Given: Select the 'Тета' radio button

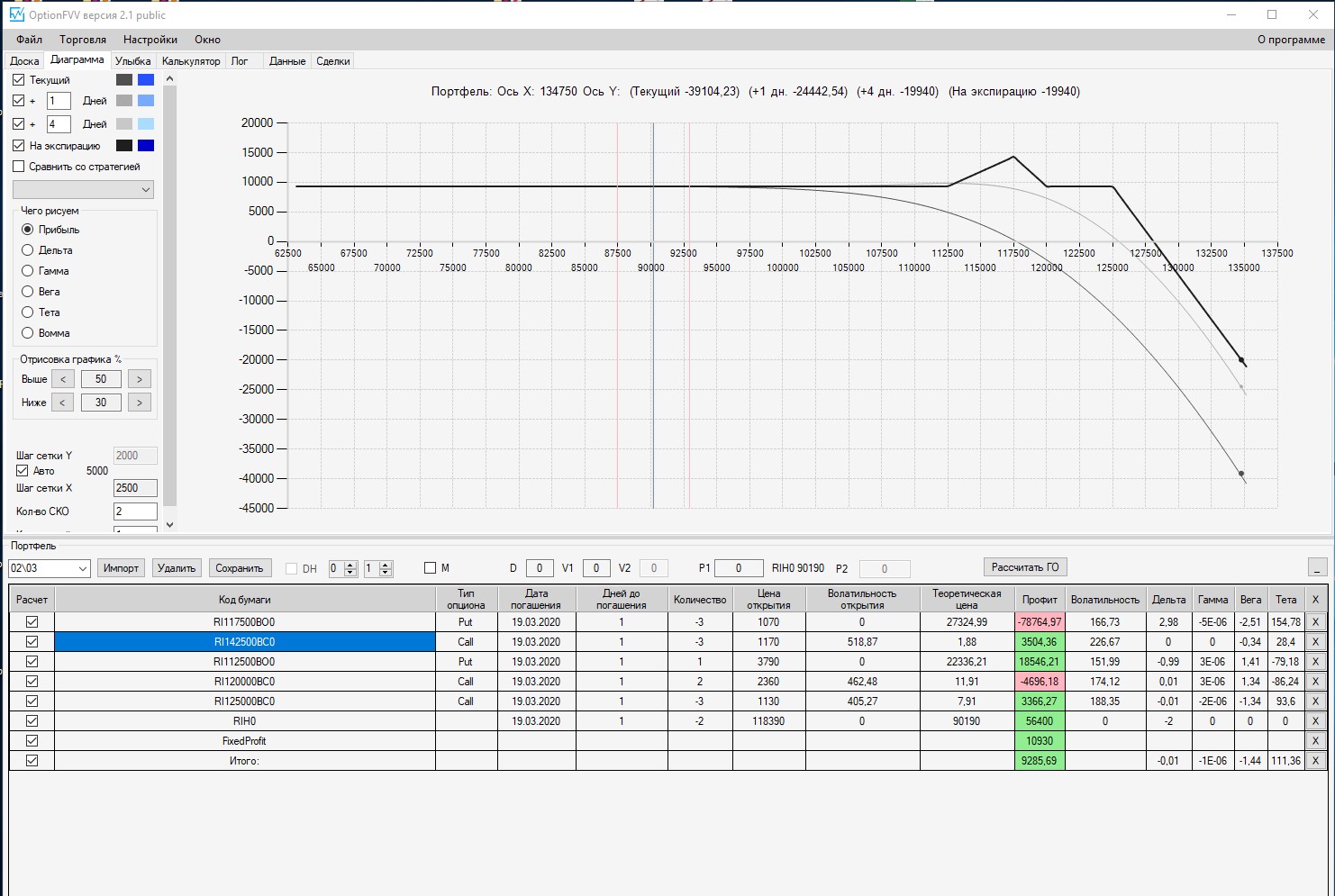Looking at the screenshot, I should 28,312.
